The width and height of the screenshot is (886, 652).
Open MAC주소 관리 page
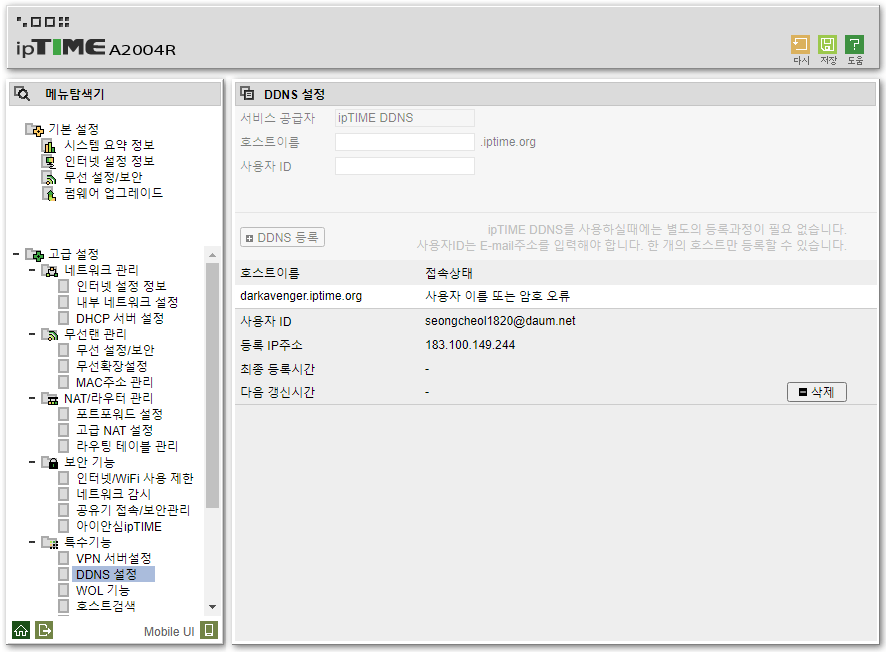click(x=115, y=382)
